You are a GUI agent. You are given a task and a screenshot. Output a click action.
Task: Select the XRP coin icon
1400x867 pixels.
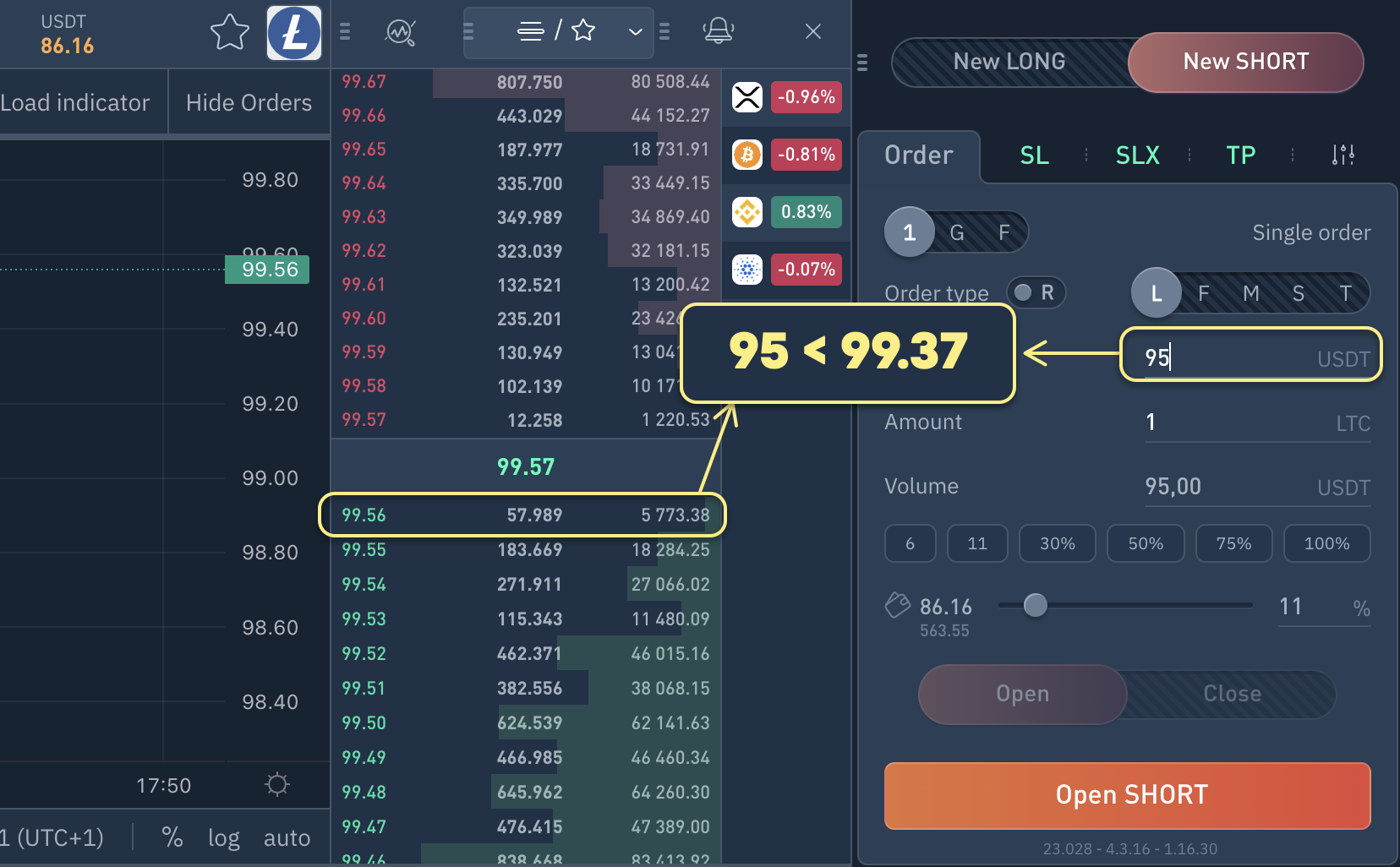(x=747, y=97)
